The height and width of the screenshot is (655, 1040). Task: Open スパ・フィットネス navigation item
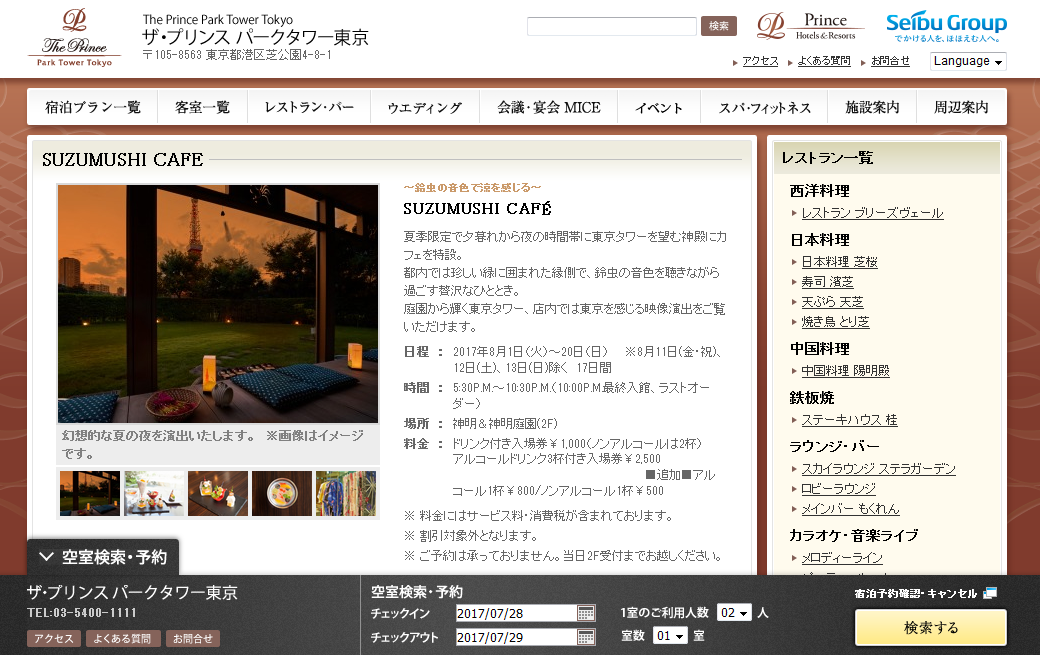(x=765, y=107)
